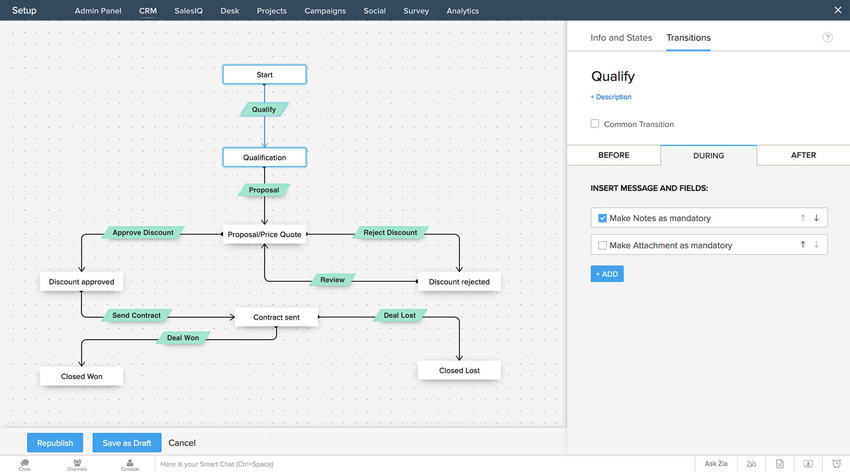Close the Setup window with X icon
Viewport: 850px width, 472px height.
pyautogui.click(x=838, y=10)
